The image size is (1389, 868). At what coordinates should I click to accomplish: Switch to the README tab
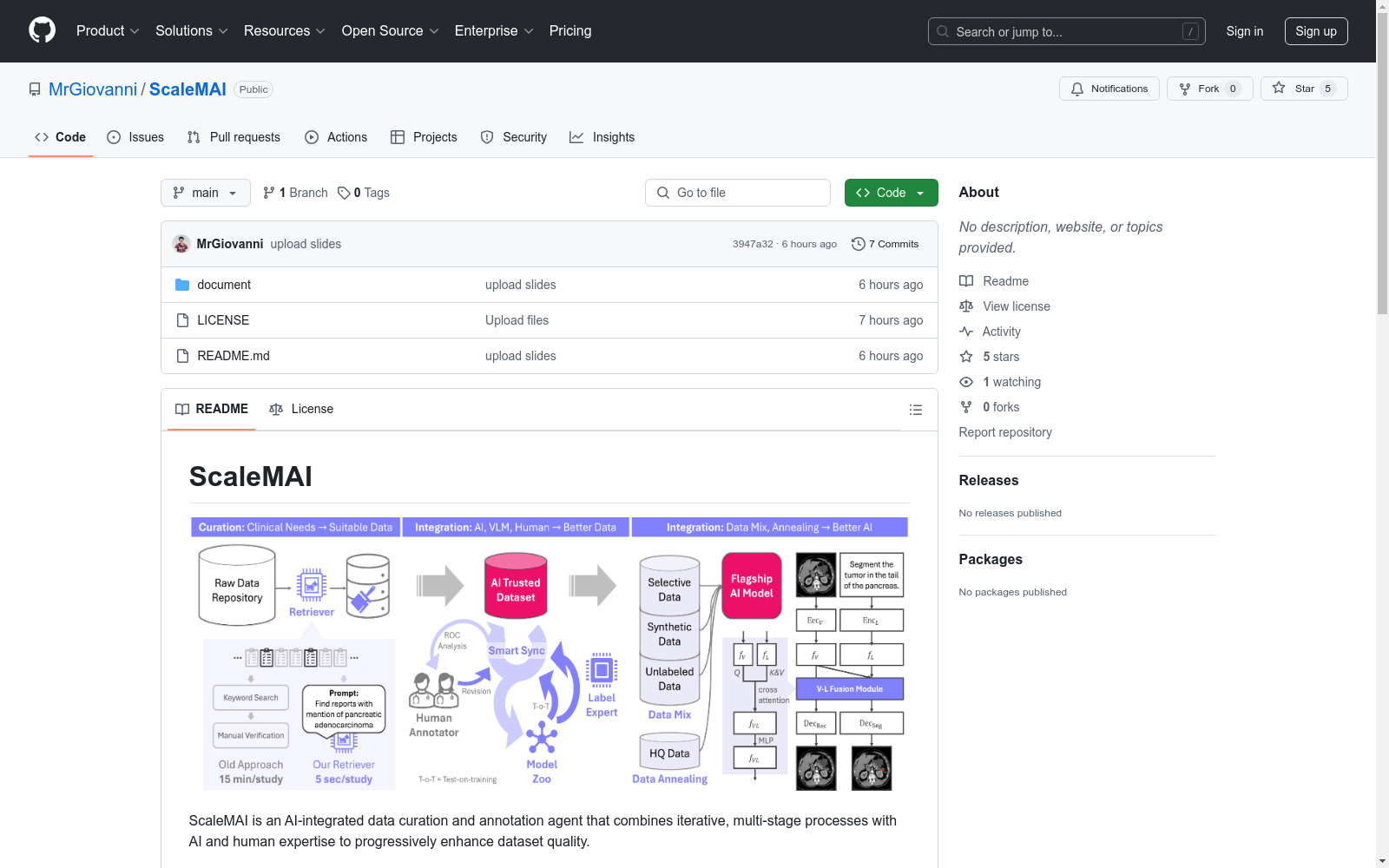coord(212,409)
